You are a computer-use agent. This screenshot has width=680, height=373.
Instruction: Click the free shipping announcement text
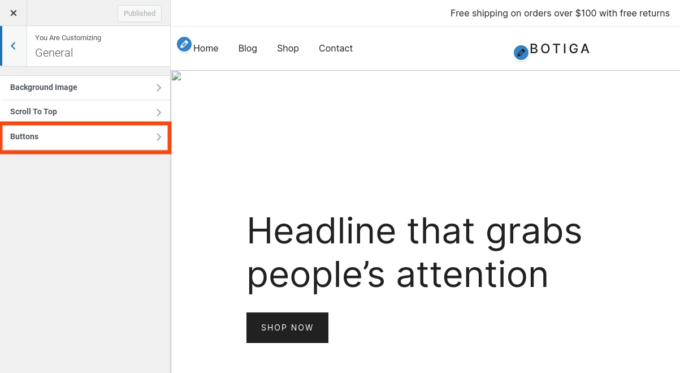559,13
